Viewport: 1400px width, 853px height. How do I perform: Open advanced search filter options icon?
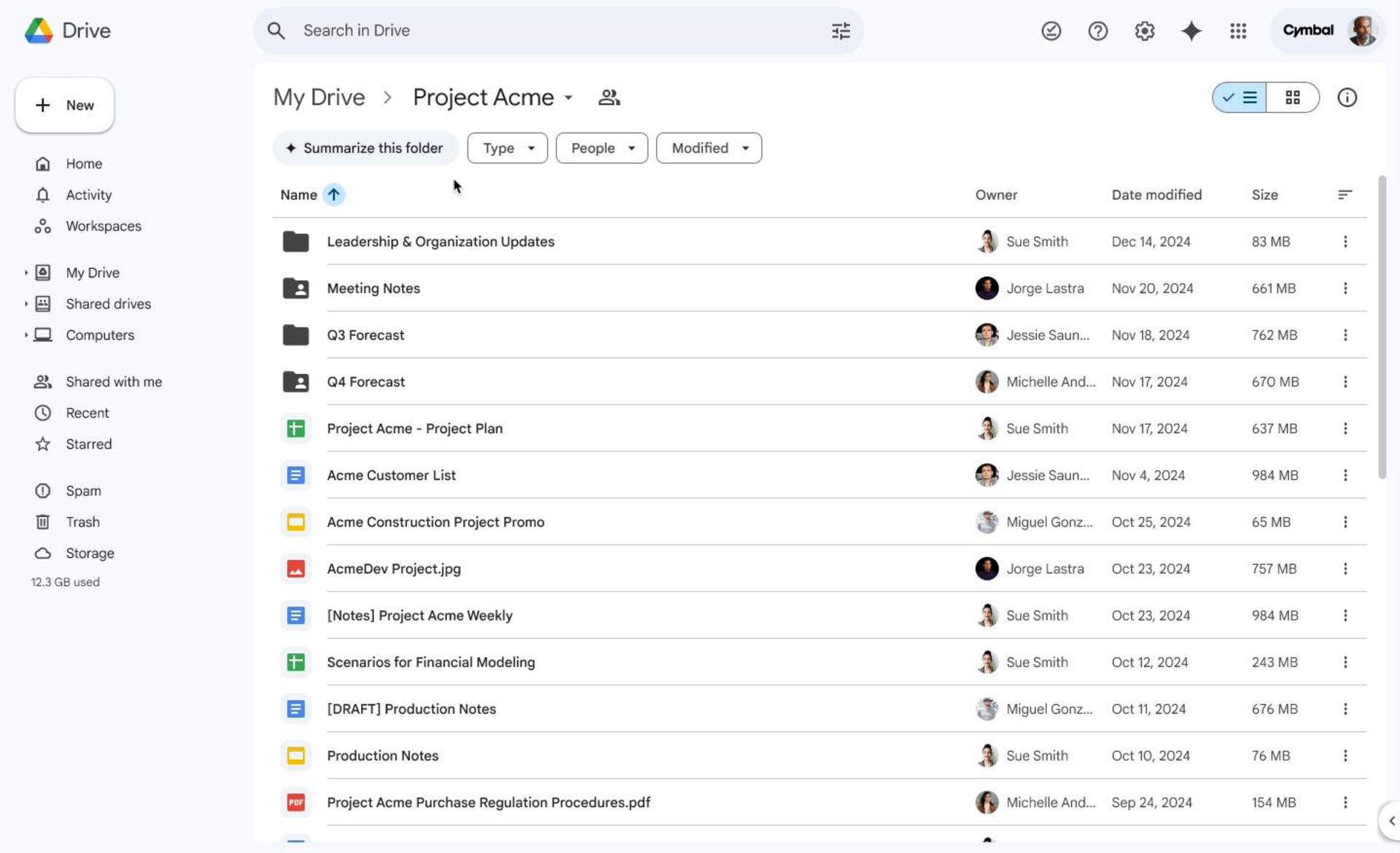pyautogui.click(x=841, y=31)
